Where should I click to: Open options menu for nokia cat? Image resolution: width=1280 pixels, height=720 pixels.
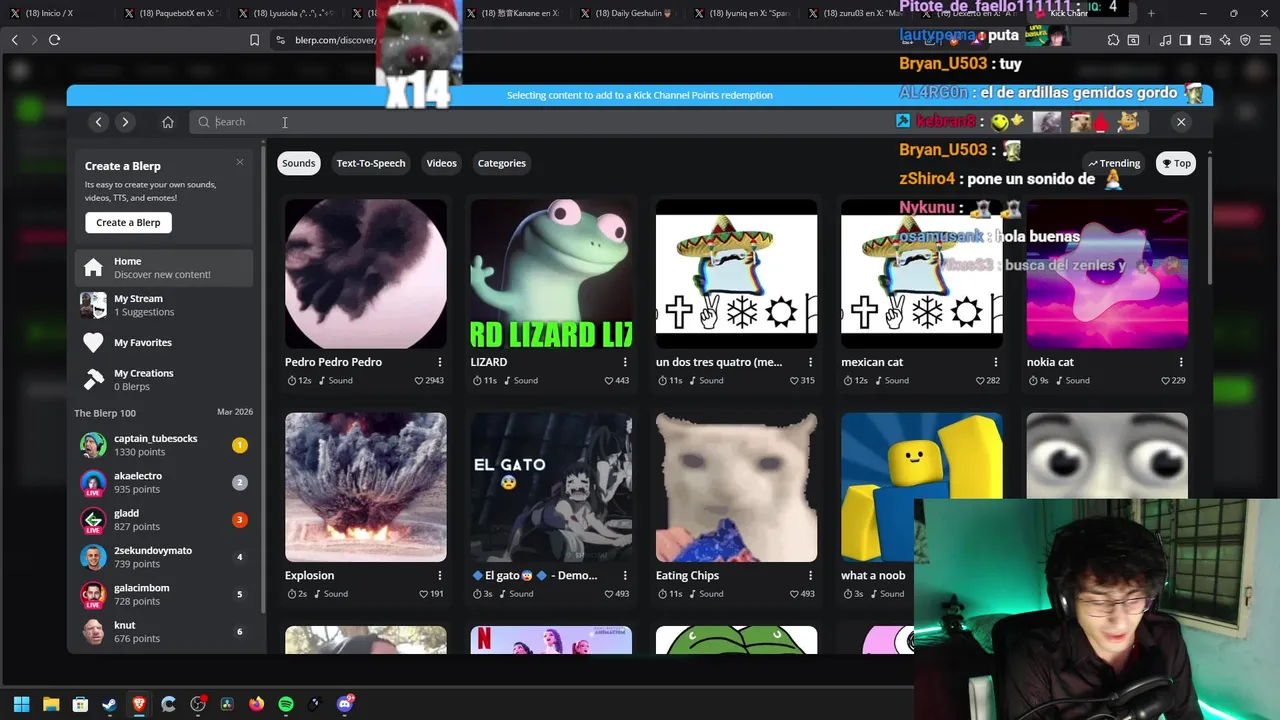click(1181, 362)
